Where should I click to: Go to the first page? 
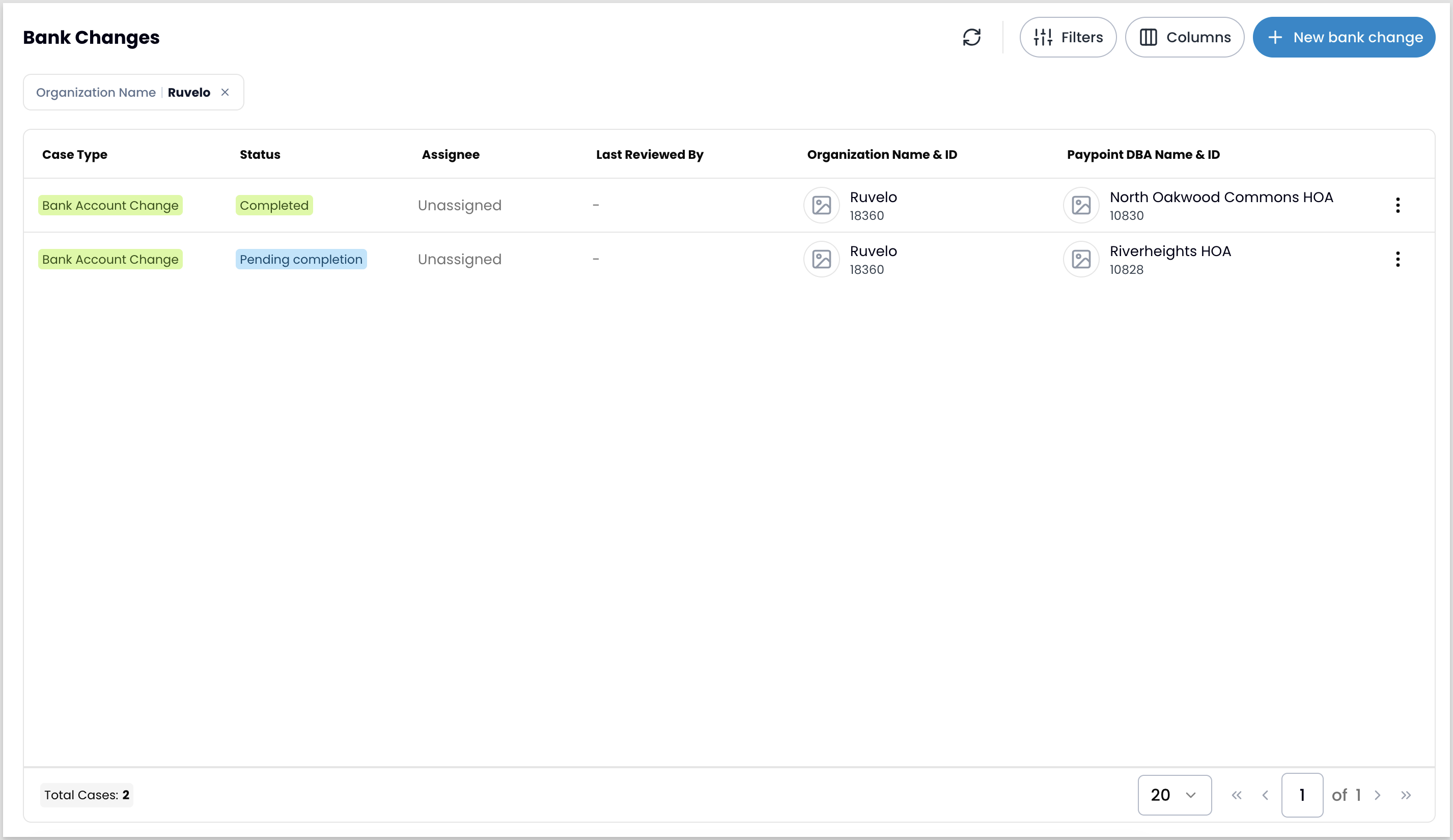(1236, 795)
